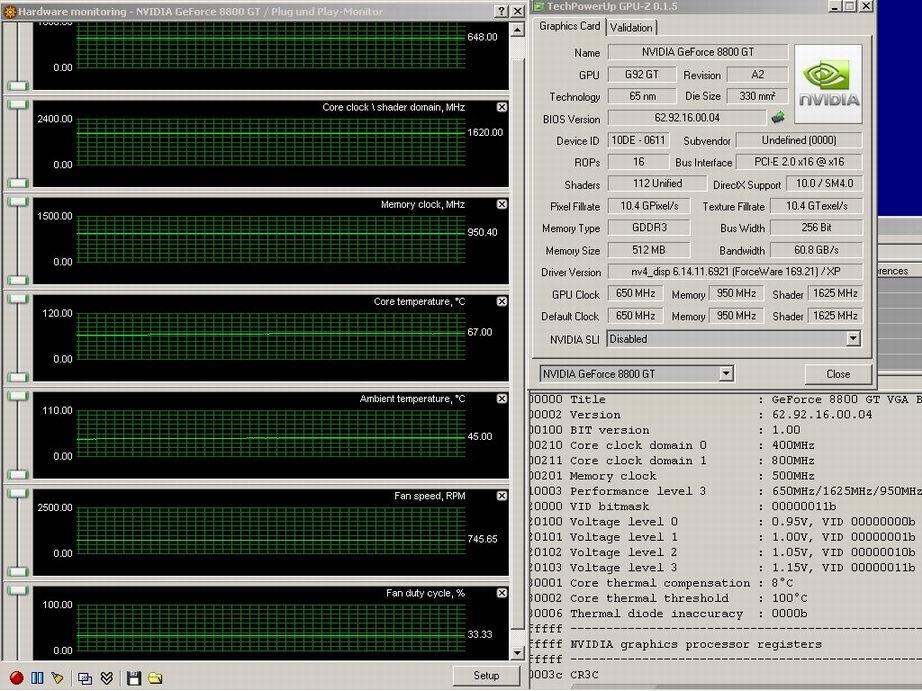Clear monitoring history with the broom icon

pyautogui.click(x=58, y=678)
